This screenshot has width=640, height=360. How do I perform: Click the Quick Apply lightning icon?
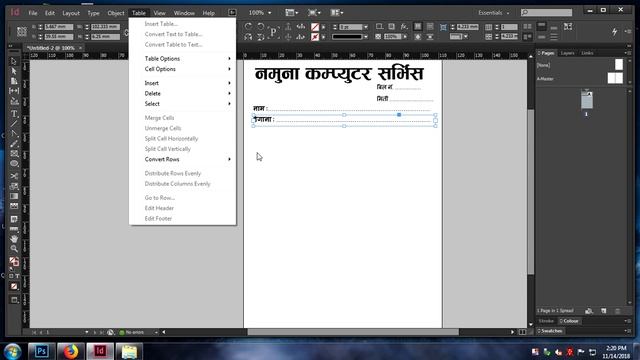click(x=614, y=31)
